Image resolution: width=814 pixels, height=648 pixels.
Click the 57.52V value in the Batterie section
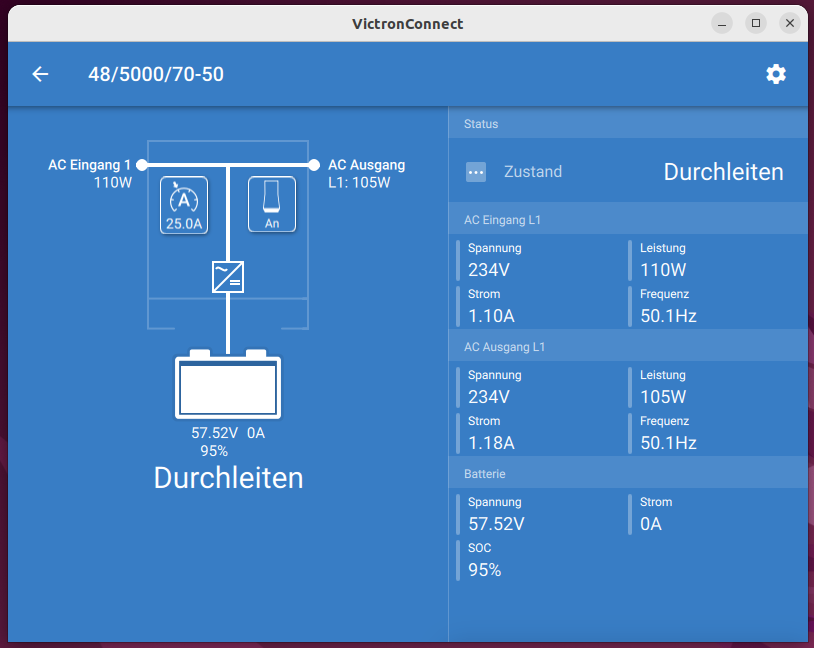(496, 524)
